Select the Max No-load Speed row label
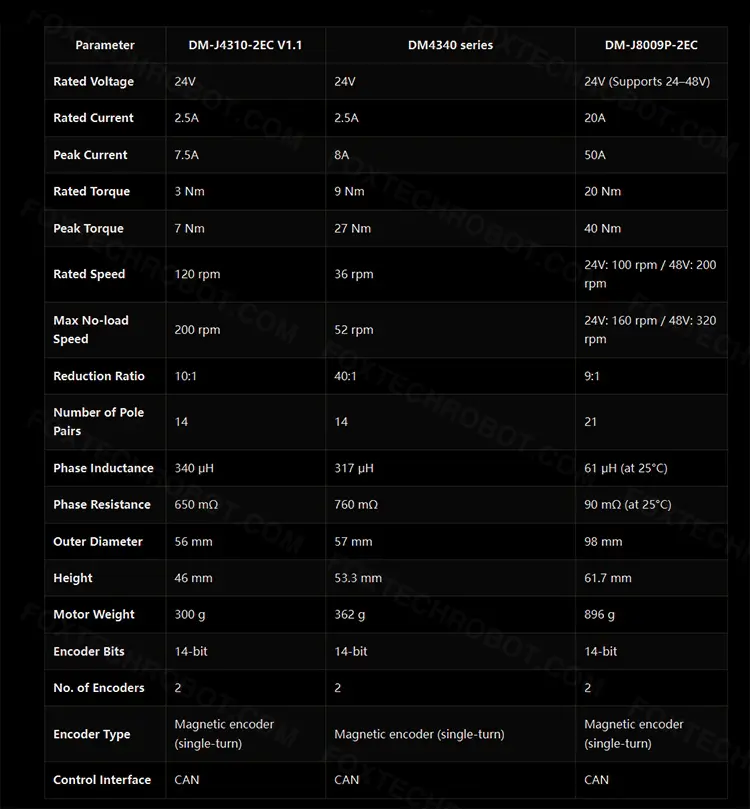The width and height of the screenshot is (750, 809). click(91, 330)
